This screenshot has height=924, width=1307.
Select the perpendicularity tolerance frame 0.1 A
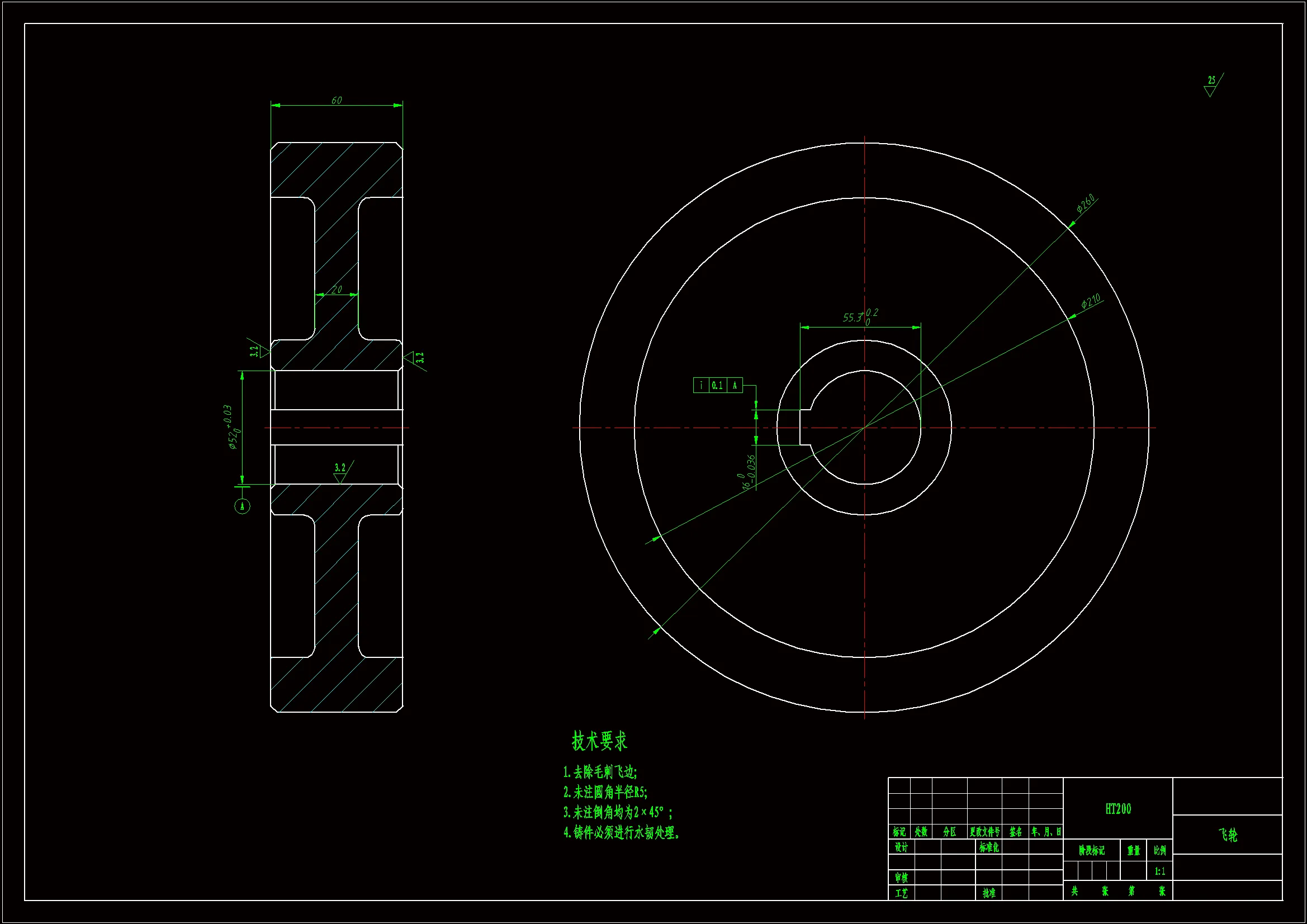tap(718, 386)
